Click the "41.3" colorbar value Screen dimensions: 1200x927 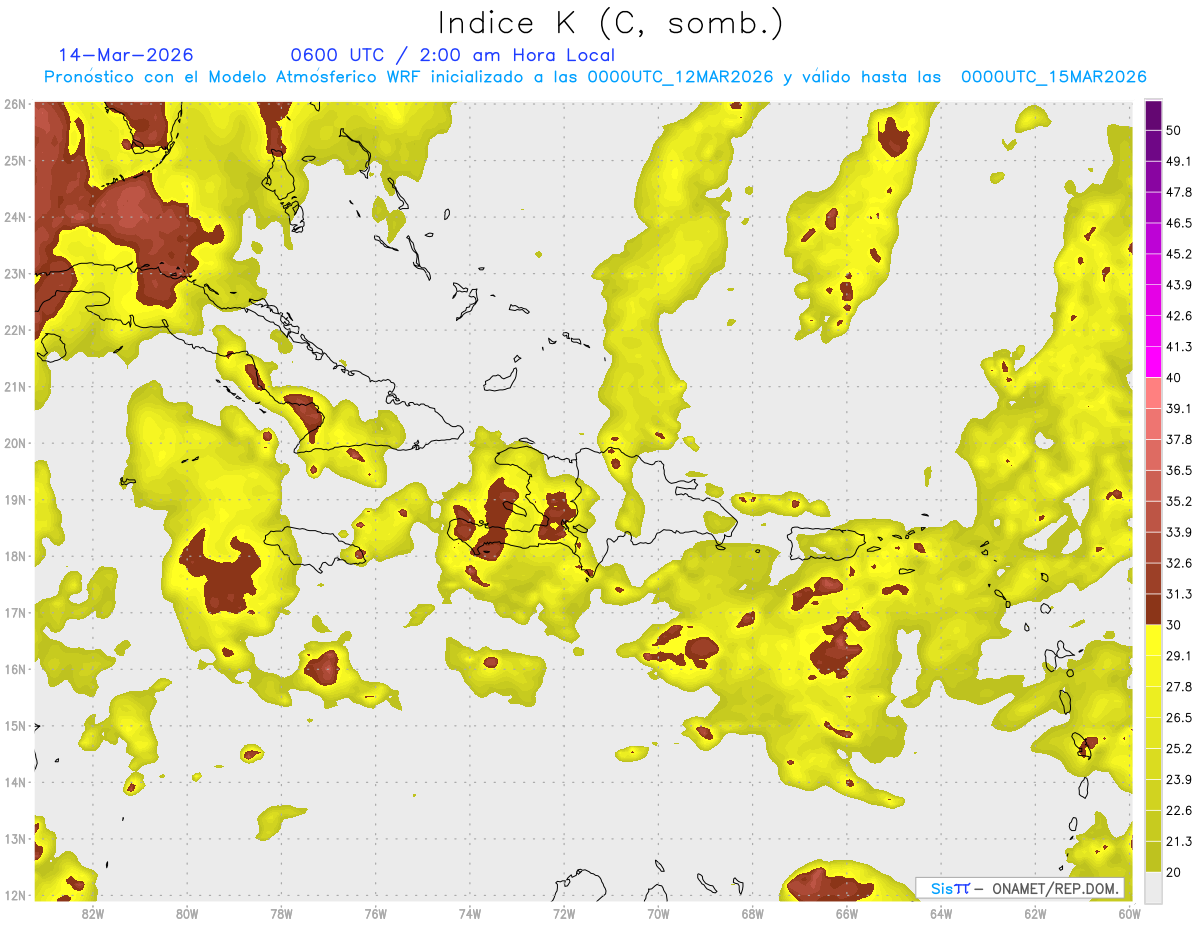[x=1179, y=347]
